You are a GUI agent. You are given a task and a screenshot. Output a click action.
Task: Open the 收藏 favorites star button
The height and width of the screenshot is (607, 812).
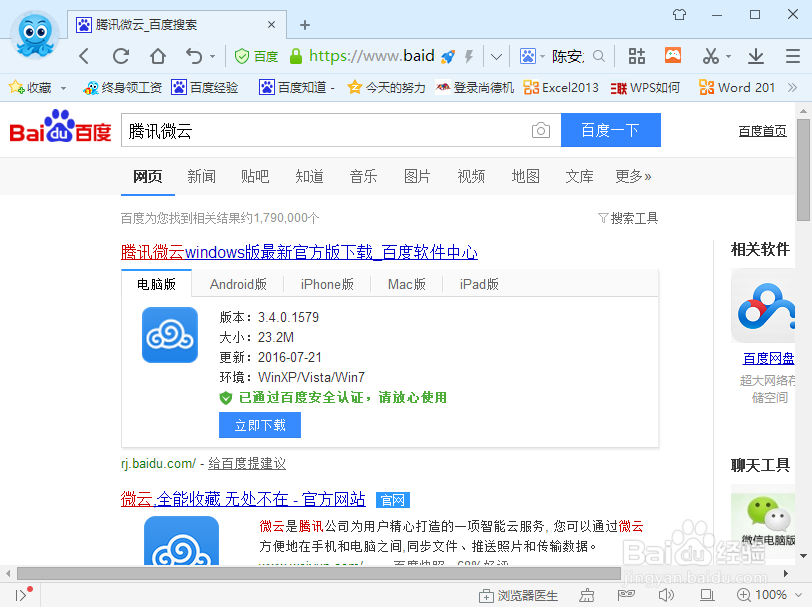click(30, 88)
